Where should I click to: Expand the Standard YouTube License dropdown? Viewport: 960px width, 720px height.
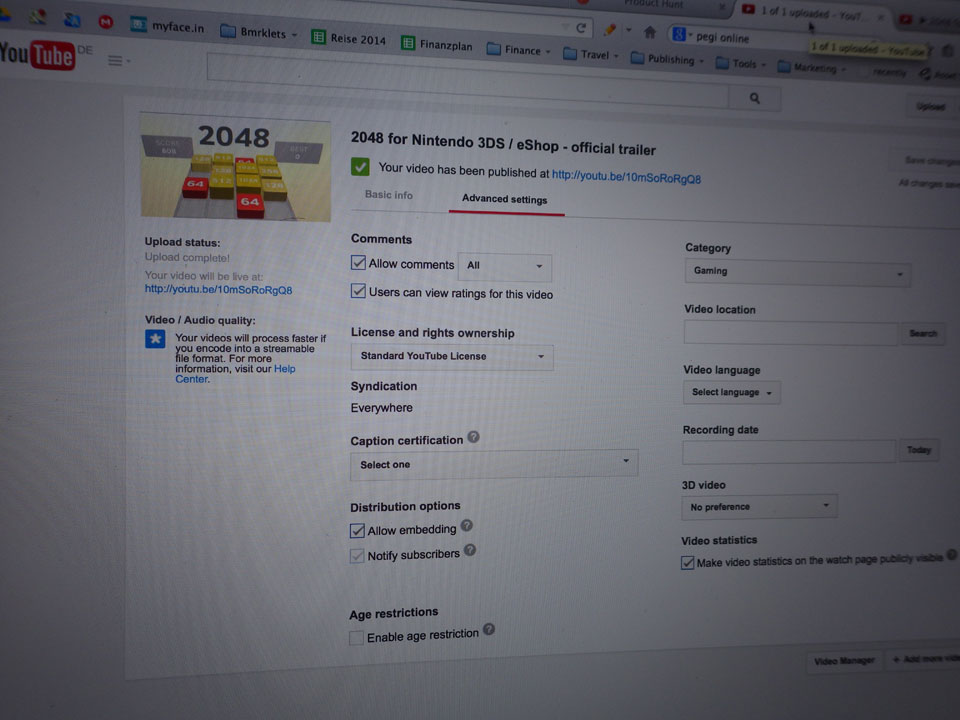pos(452,356)
